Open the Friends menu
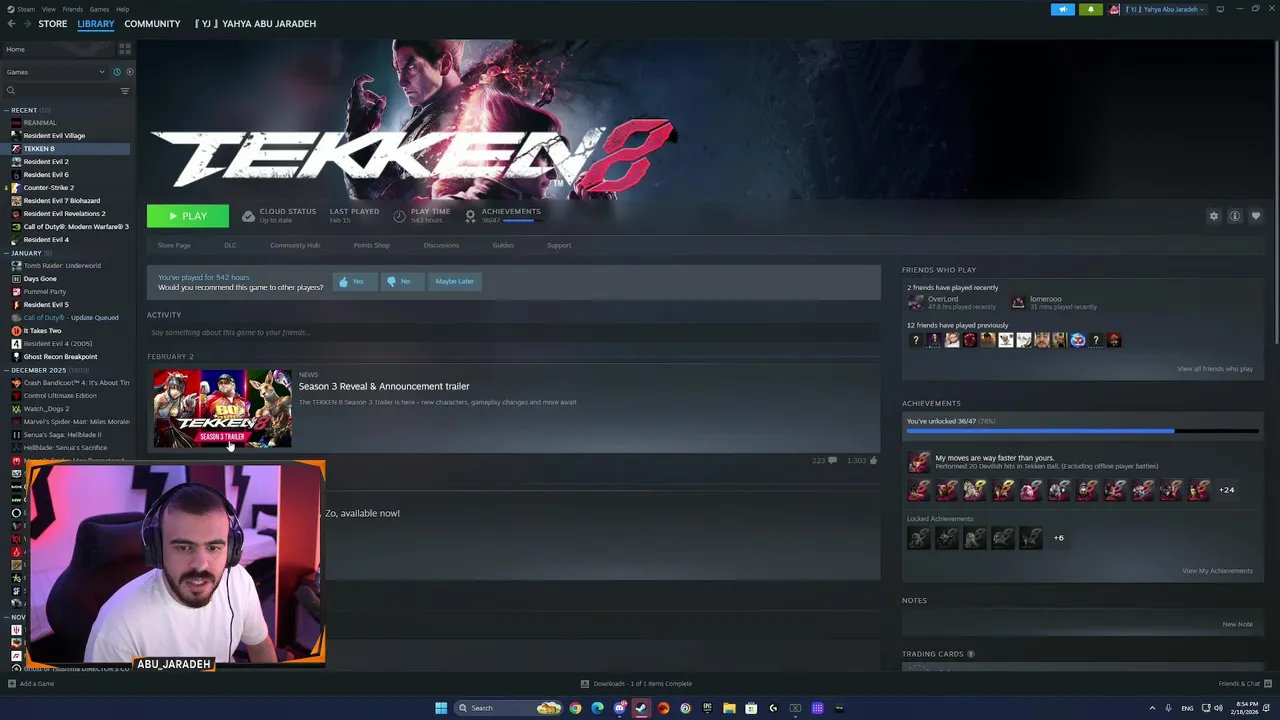This screenshot has height=720, width=1280. coord(73,9)
